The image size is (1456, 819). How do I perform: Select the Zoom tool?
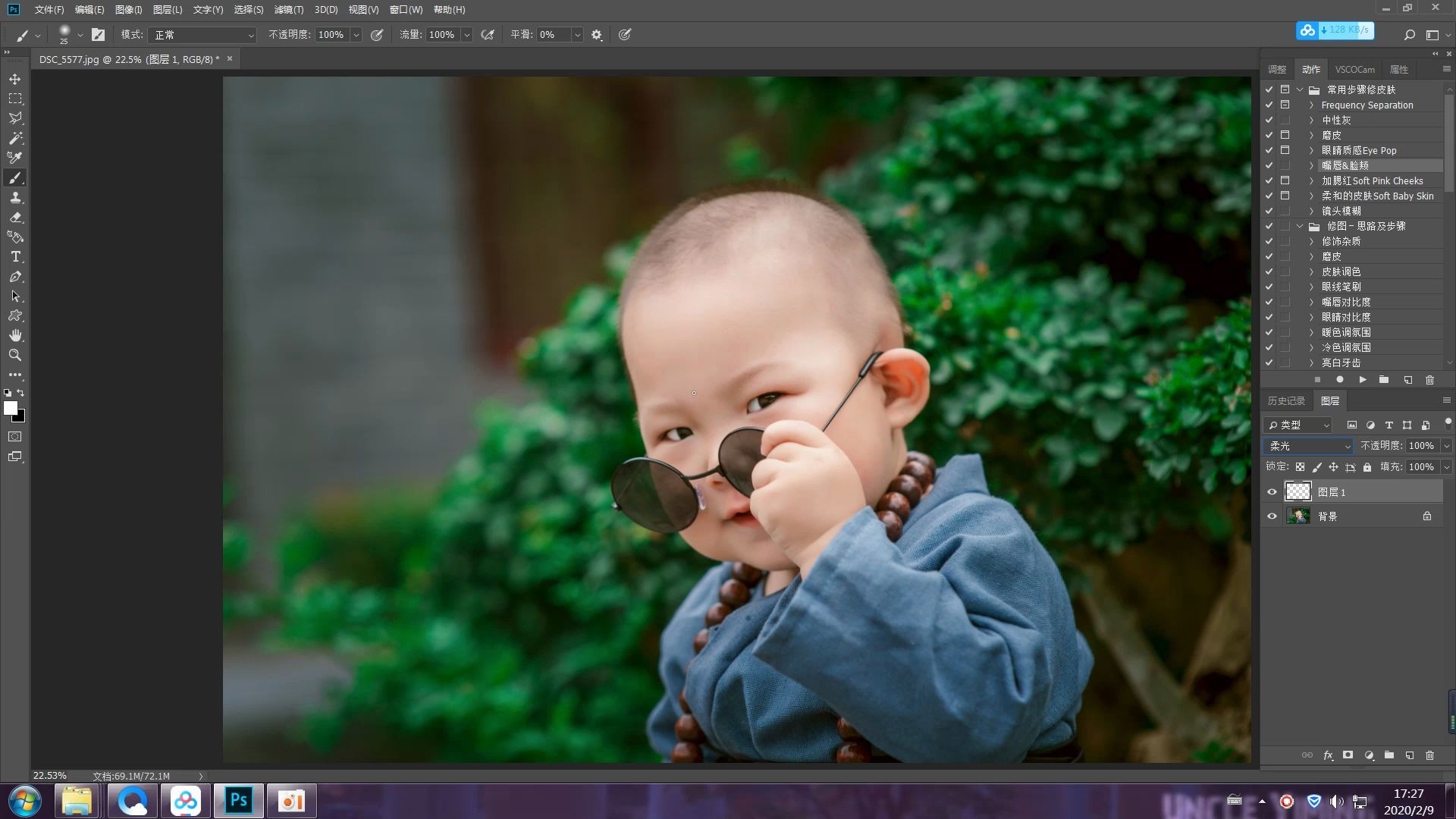(15, 355)
